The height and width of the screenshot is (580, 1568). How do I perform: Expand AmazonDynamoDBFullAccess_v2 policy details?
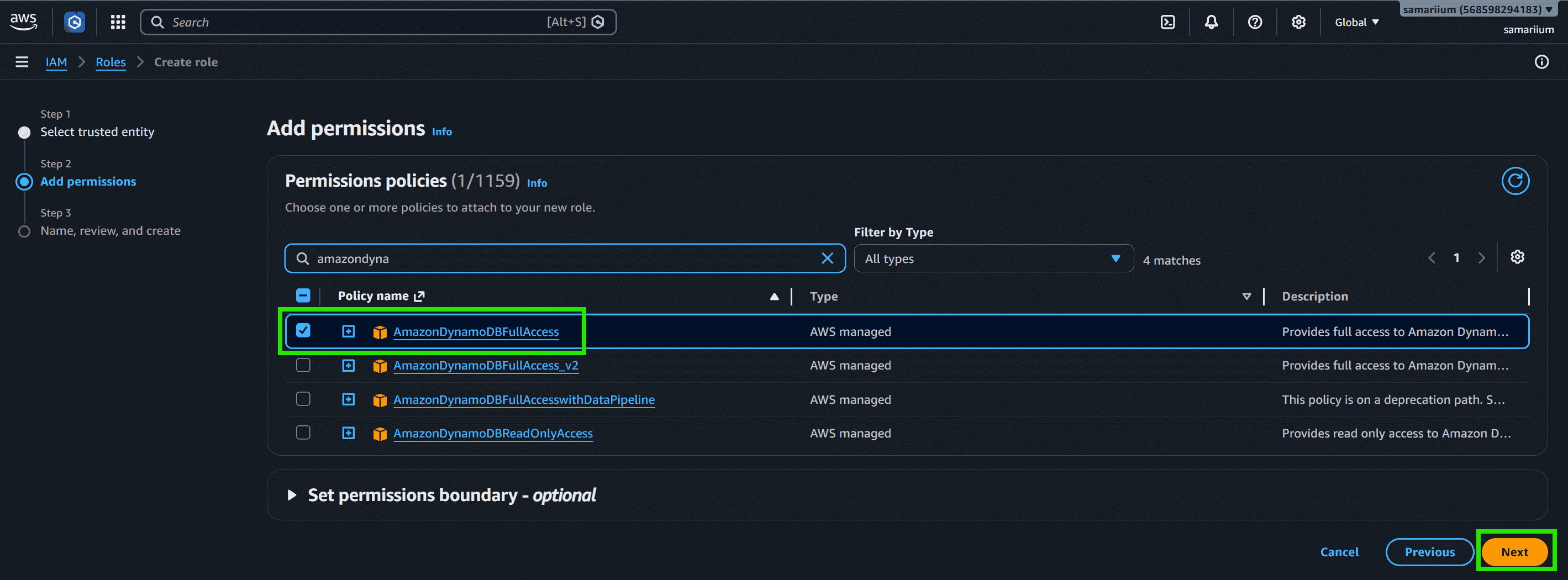click(x=348, y=366)
